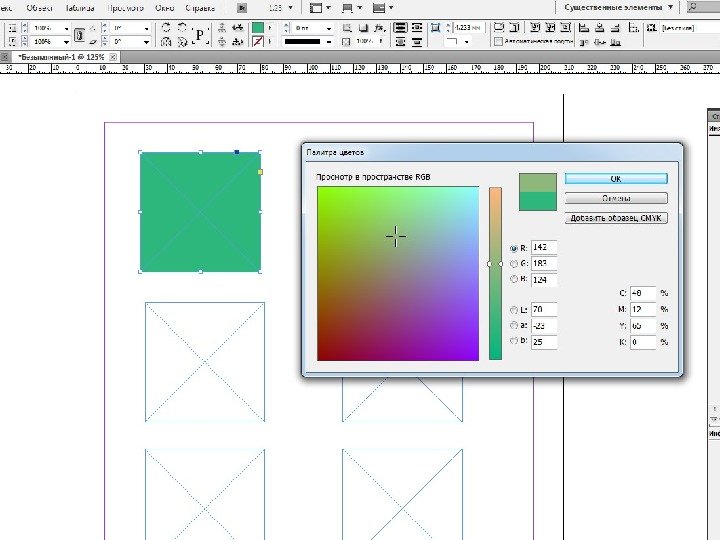Switch to the Безымянный-1 document tab

pos(61,57)
